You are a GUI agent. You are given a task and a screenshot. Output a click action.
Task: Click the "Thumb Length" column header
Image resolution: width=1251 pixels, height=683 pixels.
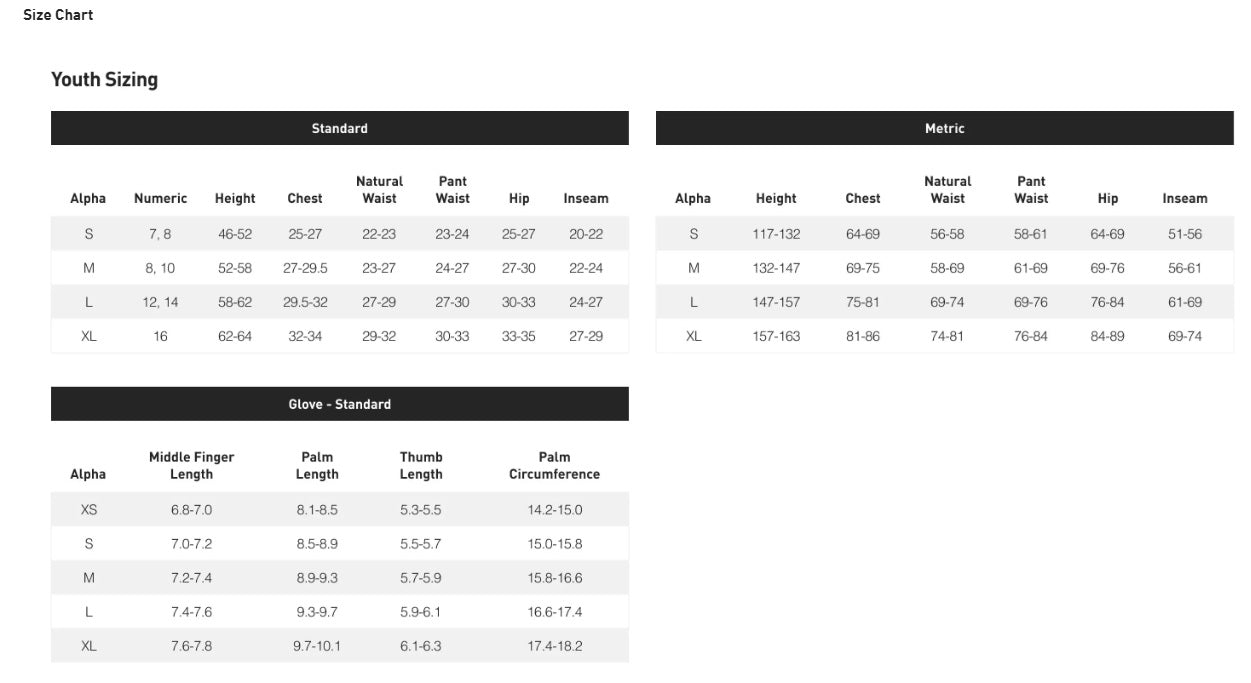click(421, 466)
